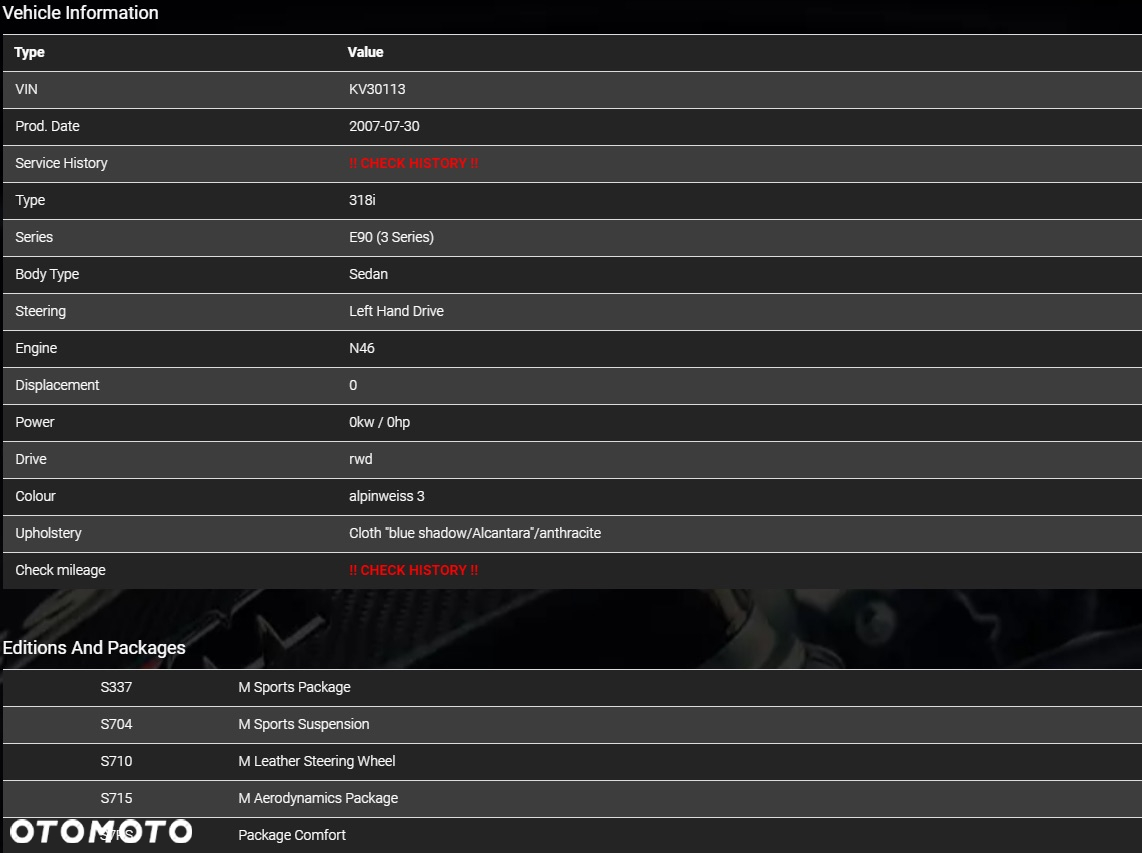
Task: Select the 'Type' column header
Action: pyautogui.click(x=29, y=52)
